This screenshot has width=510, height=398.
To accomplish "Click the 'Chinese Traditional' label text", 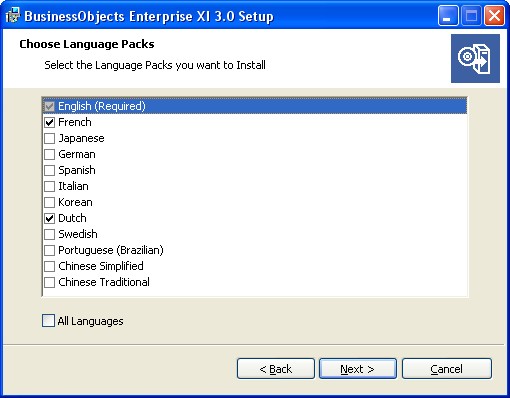I will 104,282.
